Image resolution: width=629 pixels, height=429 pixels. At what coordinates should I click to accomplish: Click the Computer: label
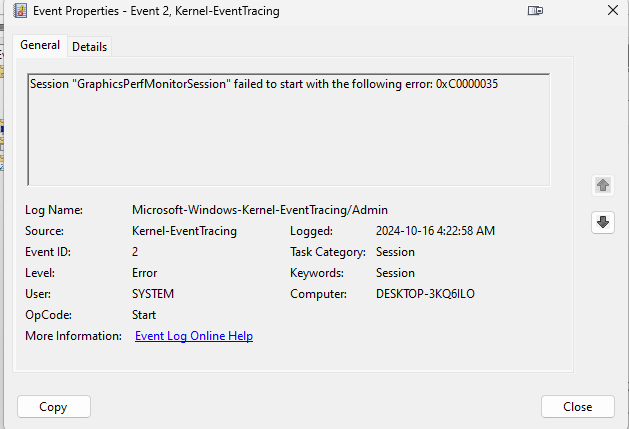(x=318, y=294)
